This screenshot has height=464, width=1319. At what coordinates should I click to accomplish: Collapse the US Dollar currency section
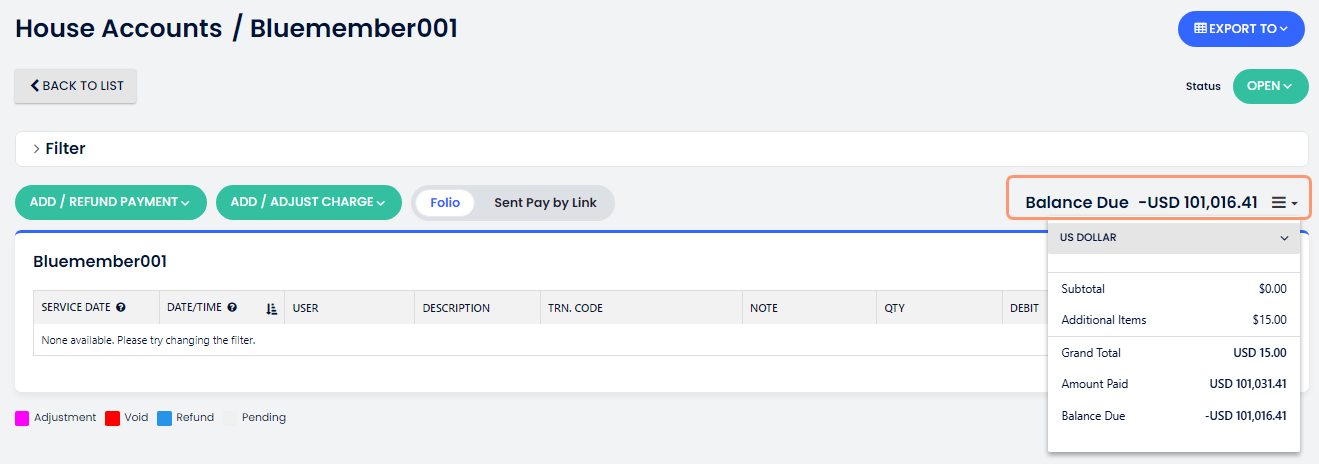[1284, 238]
